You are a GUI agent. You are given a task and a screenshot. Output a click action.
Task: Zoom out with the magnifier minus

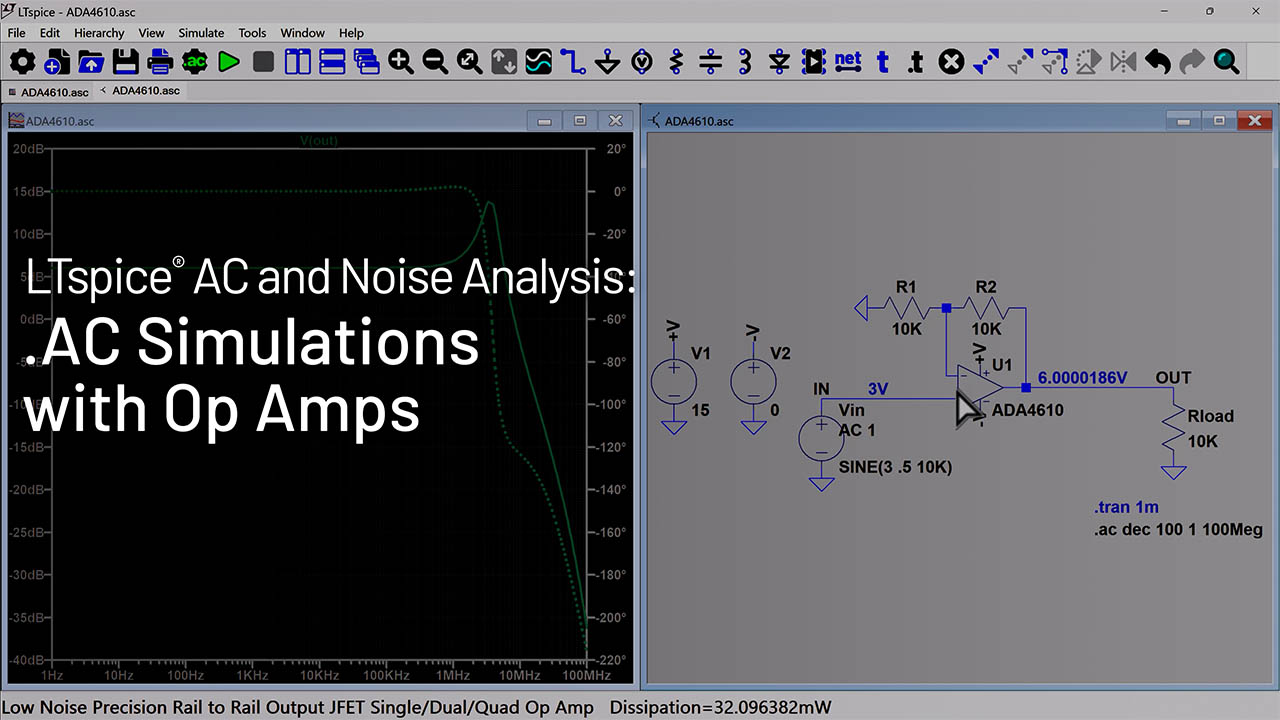pyautogui.click(x=435, y=62)
